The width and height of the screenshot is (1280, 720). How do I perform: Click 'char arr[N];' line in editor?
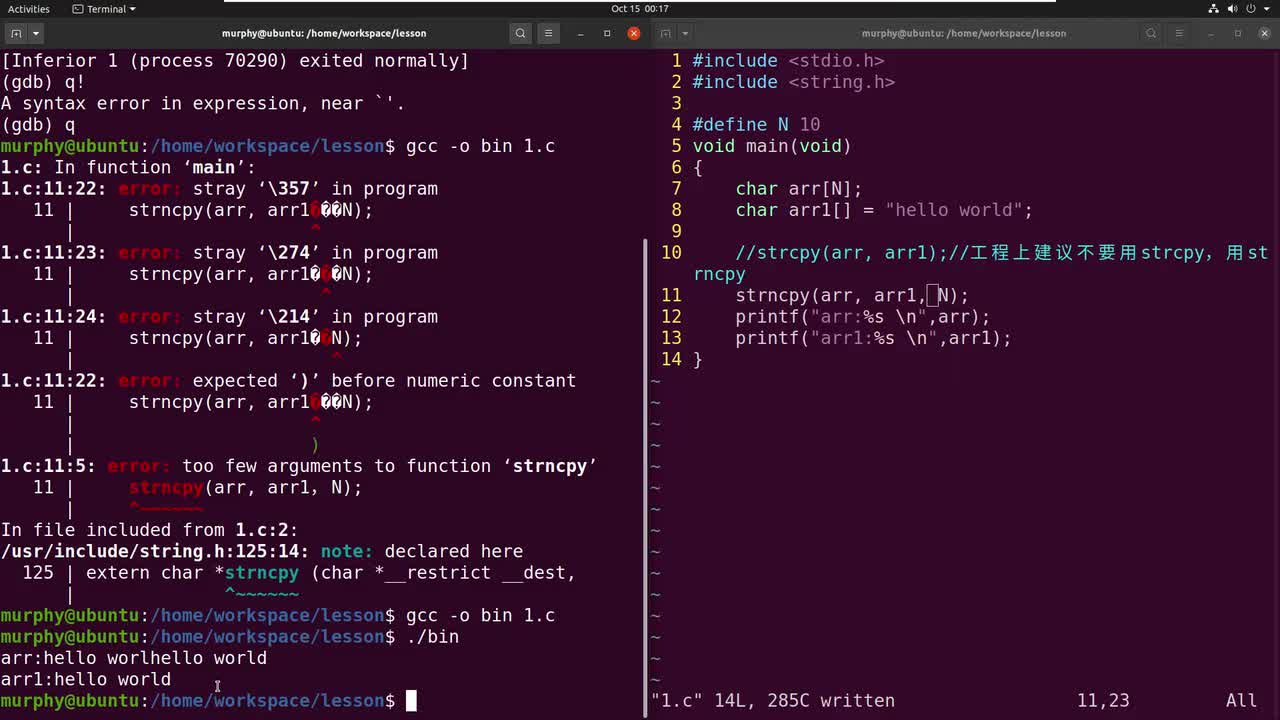tap(799, 189)
